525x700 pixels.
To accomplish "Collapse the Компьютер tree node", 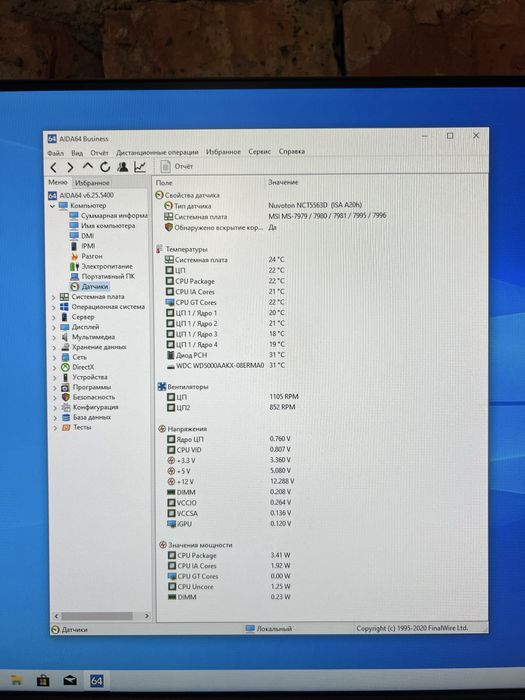I will point(52,206).
